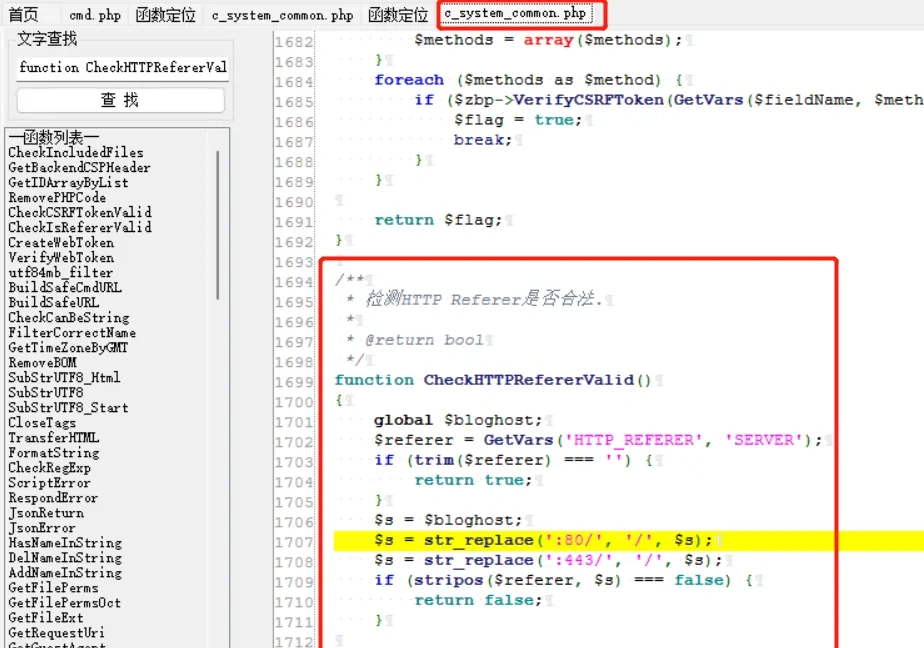Select DelNameInString in function list
This screenshot has height=648, width=924.
click(x=65, y=557)
